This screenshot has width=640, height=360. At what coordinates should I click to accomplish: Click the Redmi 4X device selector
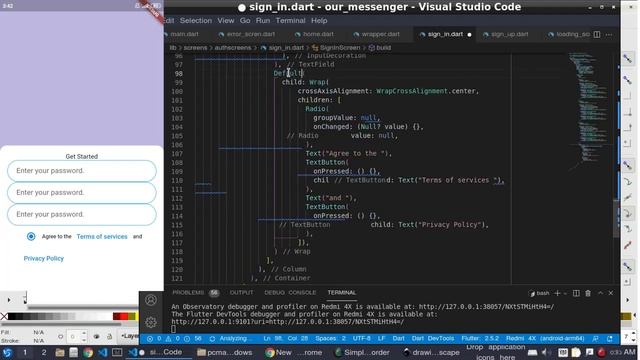point(545,339)
